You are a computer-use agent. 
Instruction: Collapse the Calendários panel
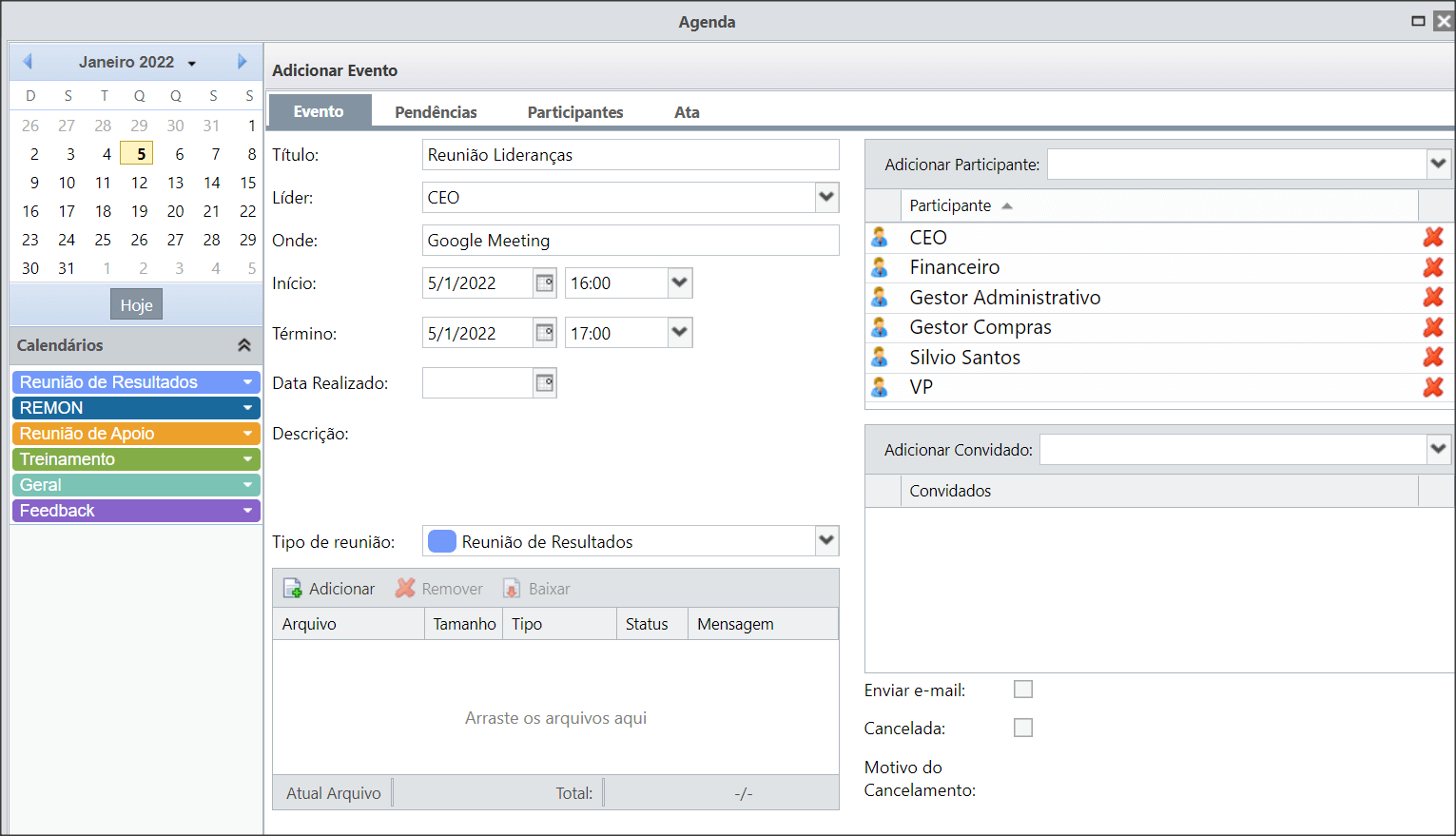(x=244, y=345)
